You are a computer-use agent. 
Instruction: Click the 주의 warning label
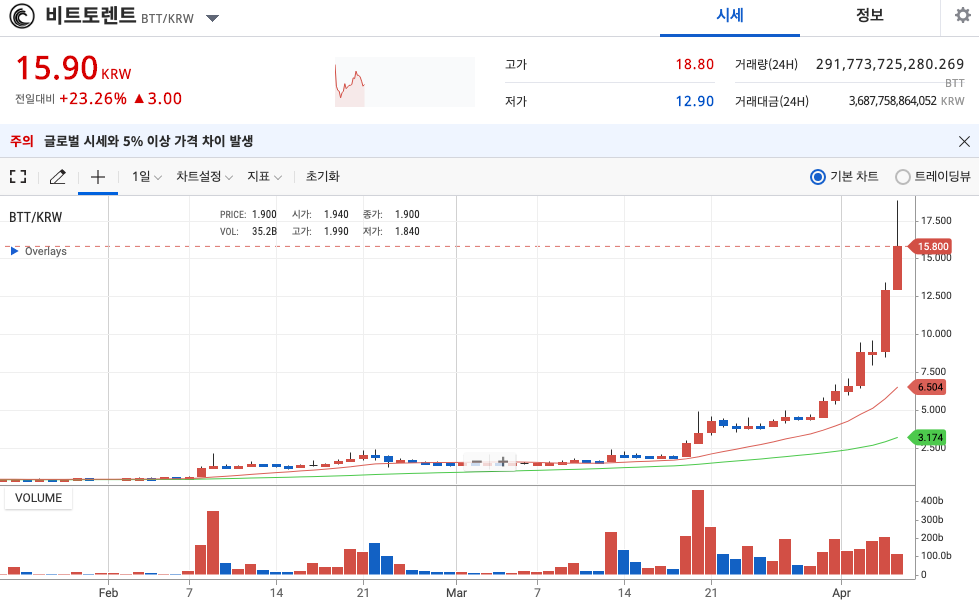pyautogui.click(x=22, y=141)
